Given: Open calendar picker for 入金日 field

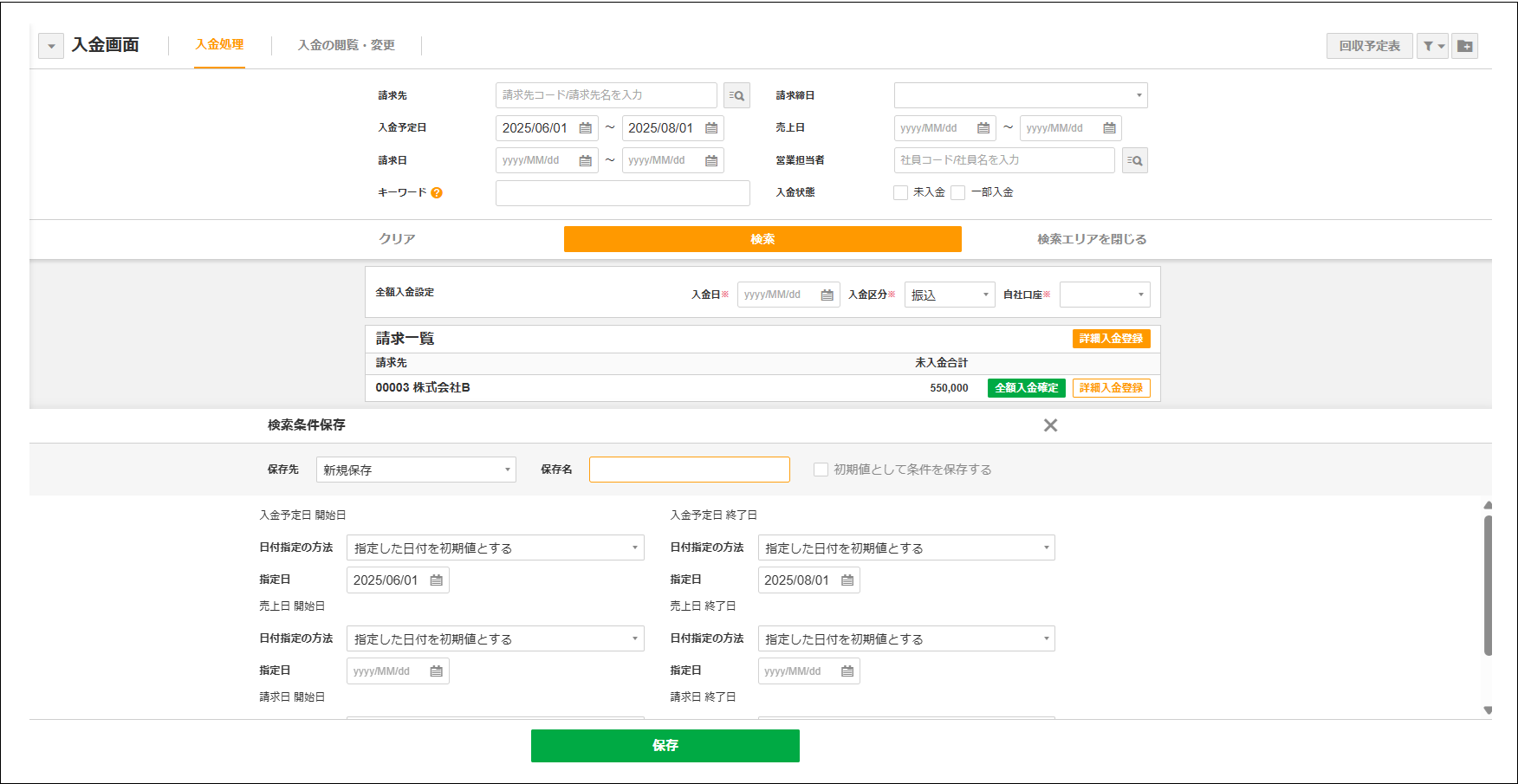Looking at the screenshot, I should click(x=827, y=295).
